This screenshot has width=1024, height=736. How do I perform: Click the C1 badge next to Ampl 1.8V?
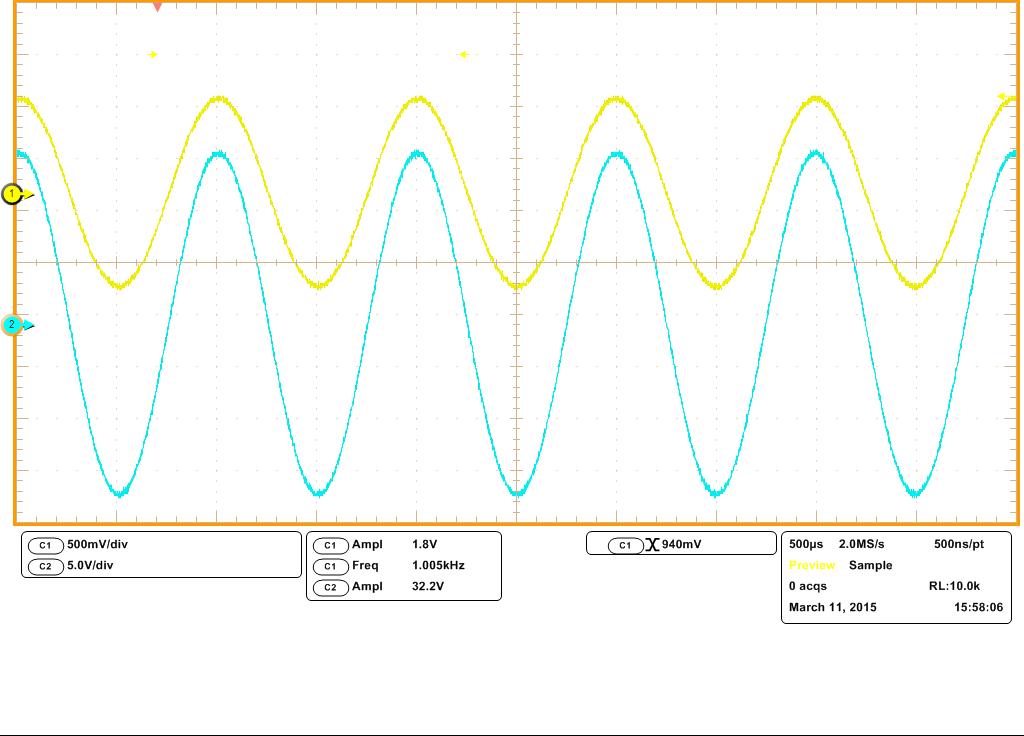click(330, 545)
